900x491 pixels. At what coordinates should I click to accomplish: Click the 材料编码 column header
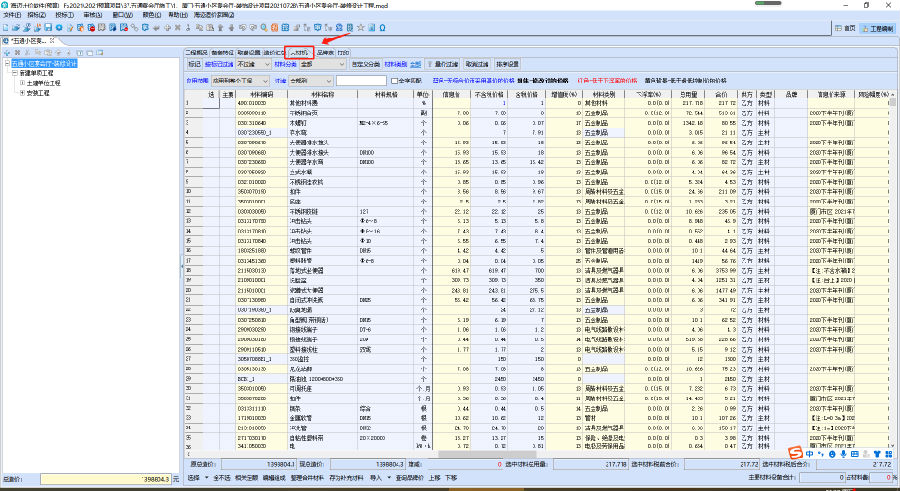pos(261,94)
